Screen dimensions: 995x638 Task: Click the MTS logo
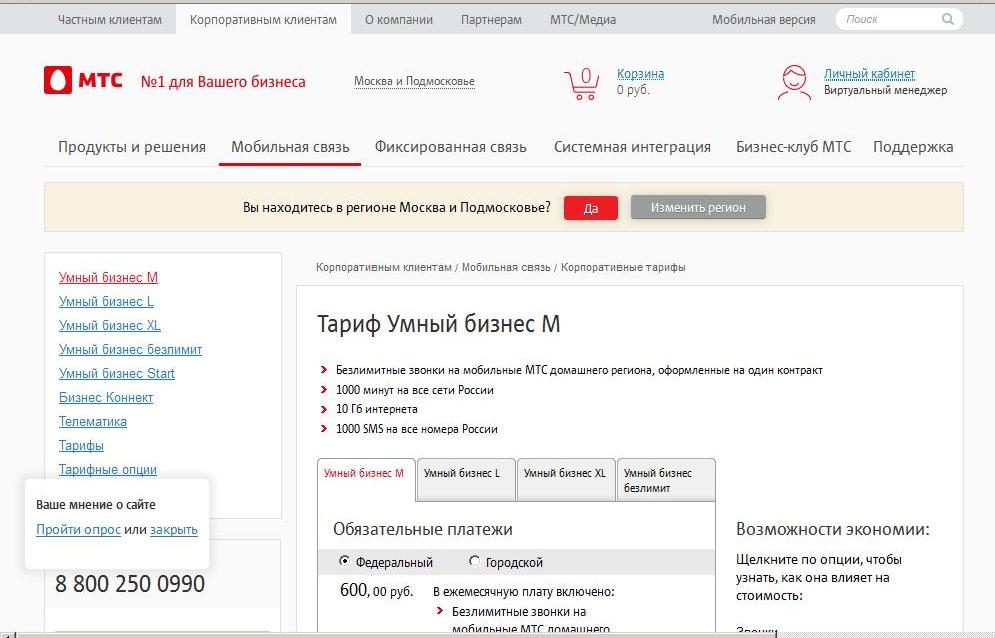click(83, 81)
